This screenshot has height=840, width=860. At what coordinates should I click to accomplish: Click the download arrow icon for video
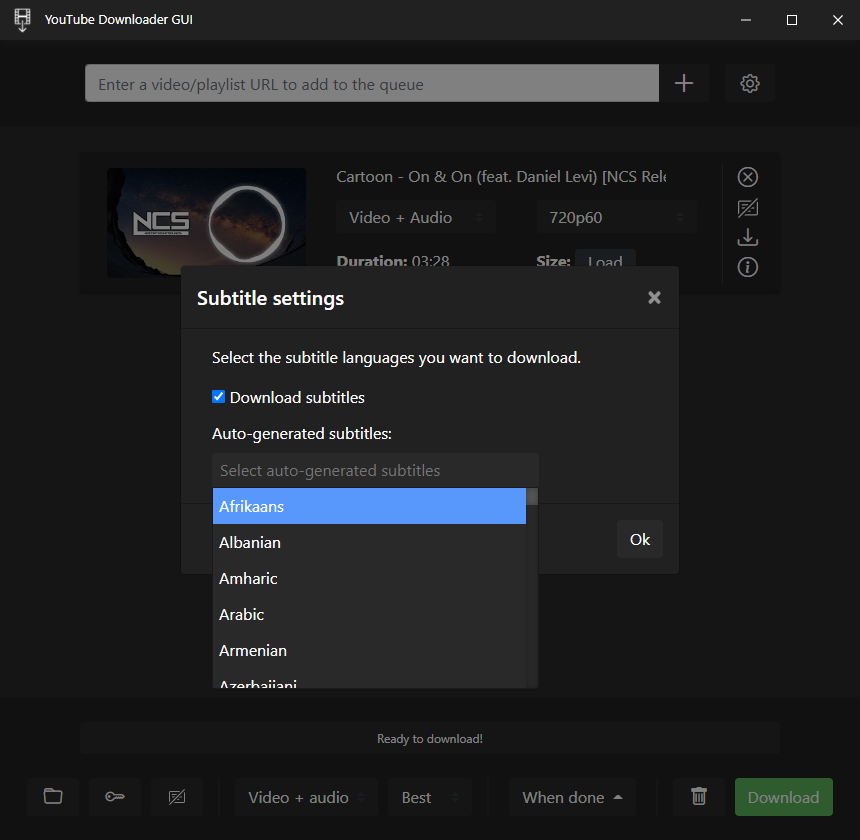(x=748, y=238)
